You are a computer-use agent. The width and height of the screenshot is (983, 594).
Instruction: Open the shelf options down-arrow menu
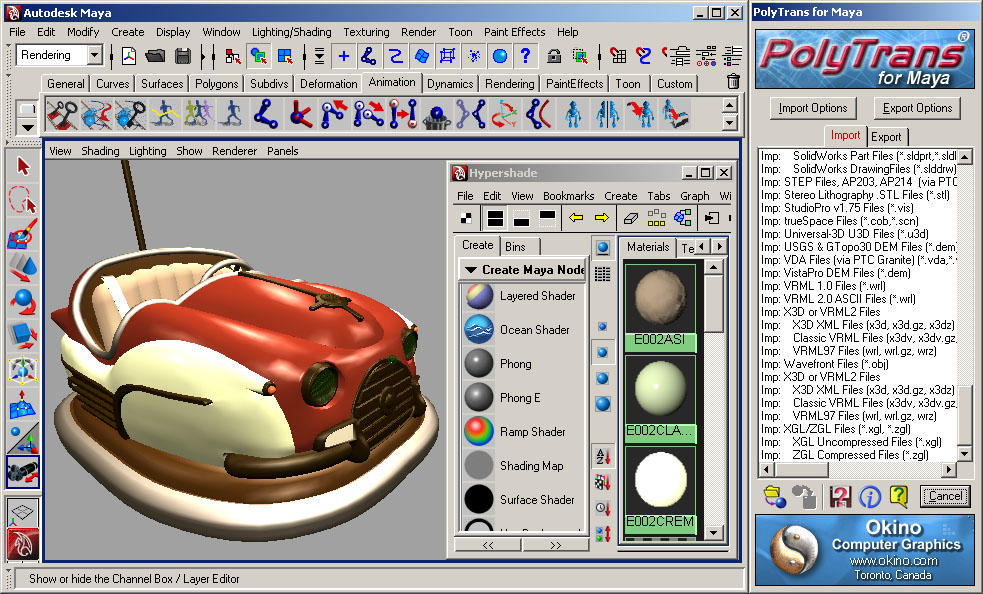27,127
